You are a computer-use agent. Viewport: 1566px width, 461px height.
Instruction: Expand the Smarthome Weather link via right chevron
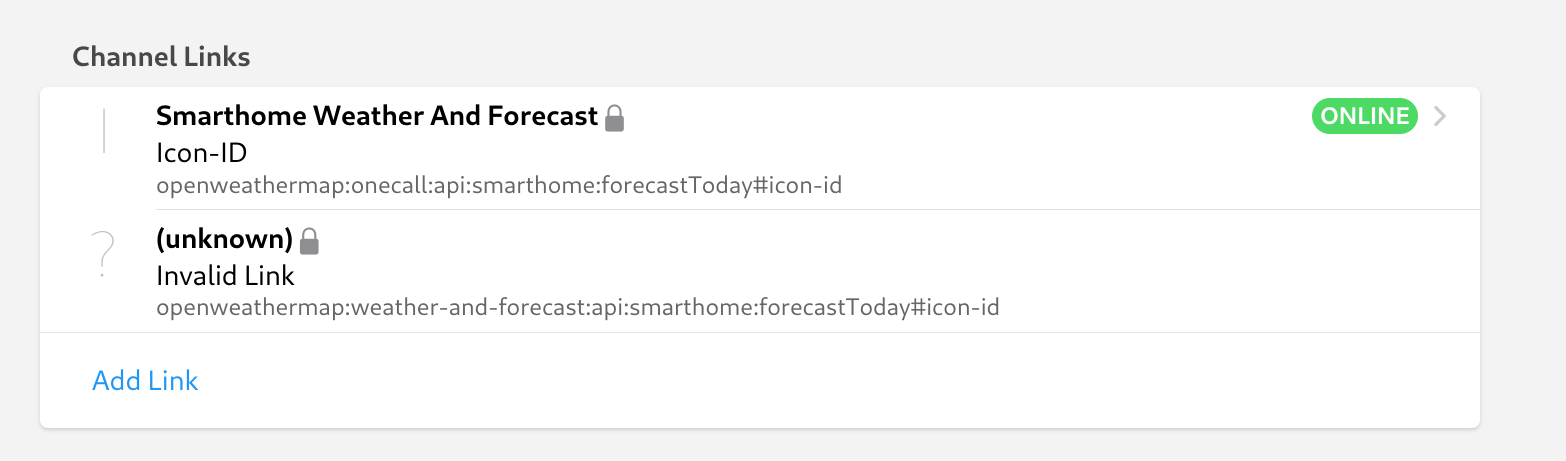[1440, 116]
